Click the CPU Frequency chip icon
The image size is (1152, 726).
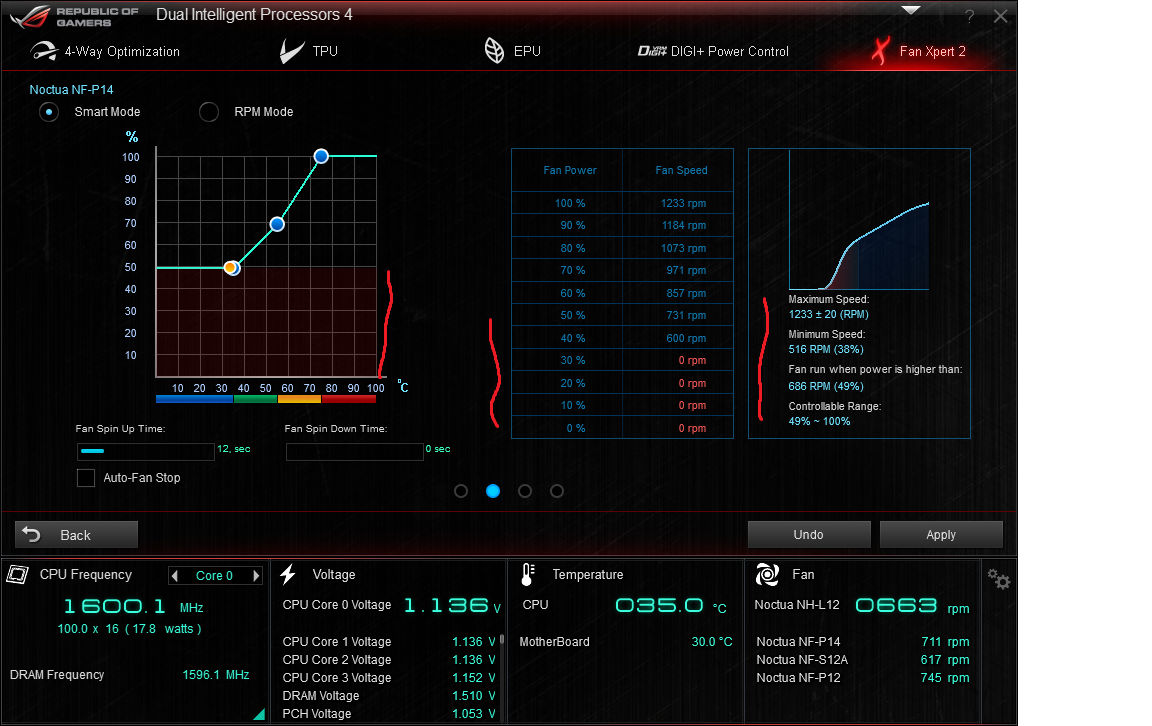(x=18, y=574)
